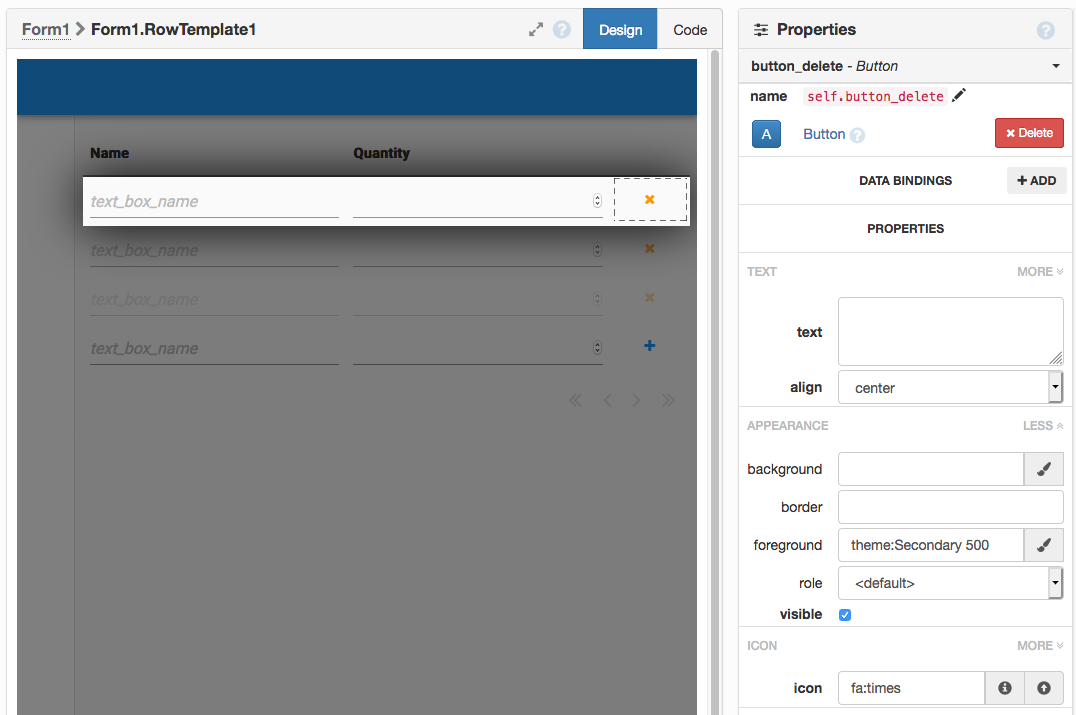Open the align dropdown

[950, 388]
